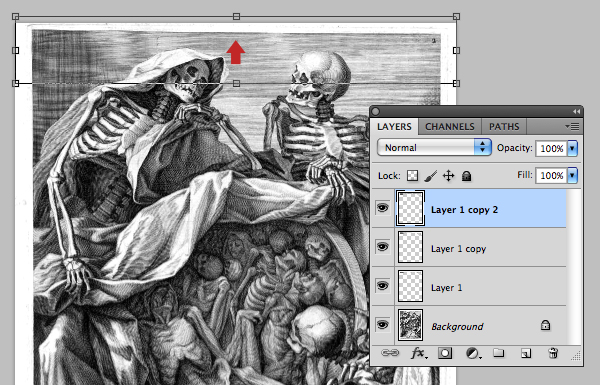Select the 'Layer 1' layer name
Screen dimensions: 600x385
pos(447,288)
